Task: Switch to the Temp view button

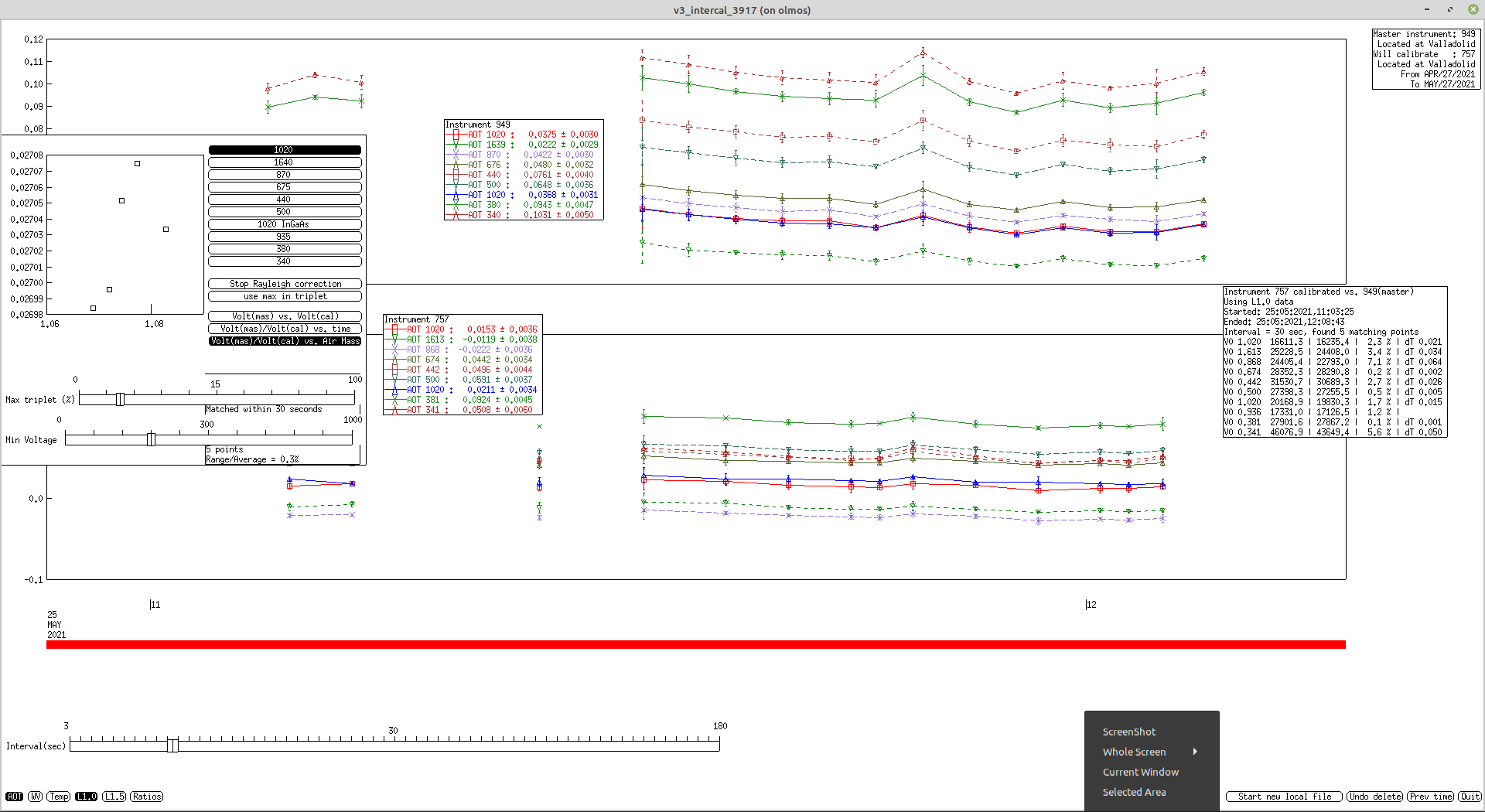Action: click(x=59, y=797)
